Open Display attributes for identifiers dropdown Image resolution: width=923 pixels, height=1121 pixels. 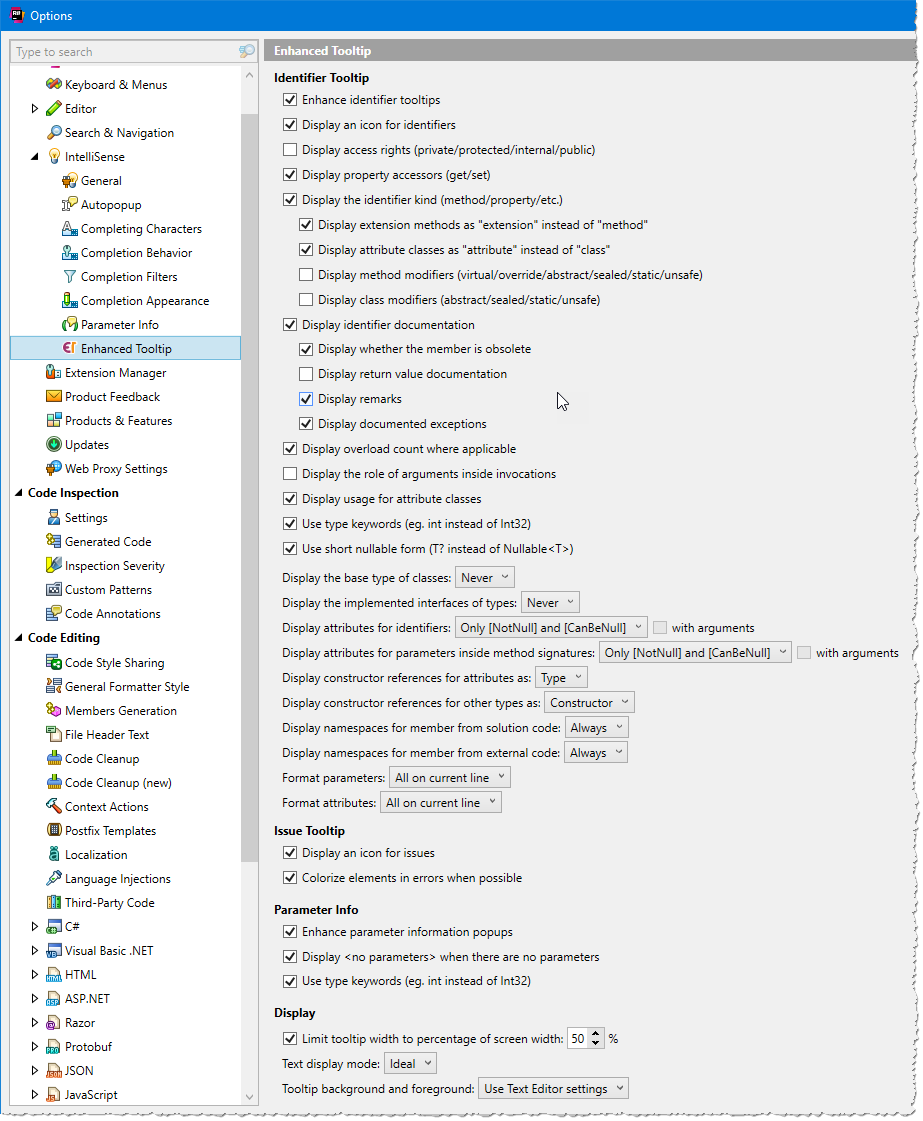coord(551,628)
